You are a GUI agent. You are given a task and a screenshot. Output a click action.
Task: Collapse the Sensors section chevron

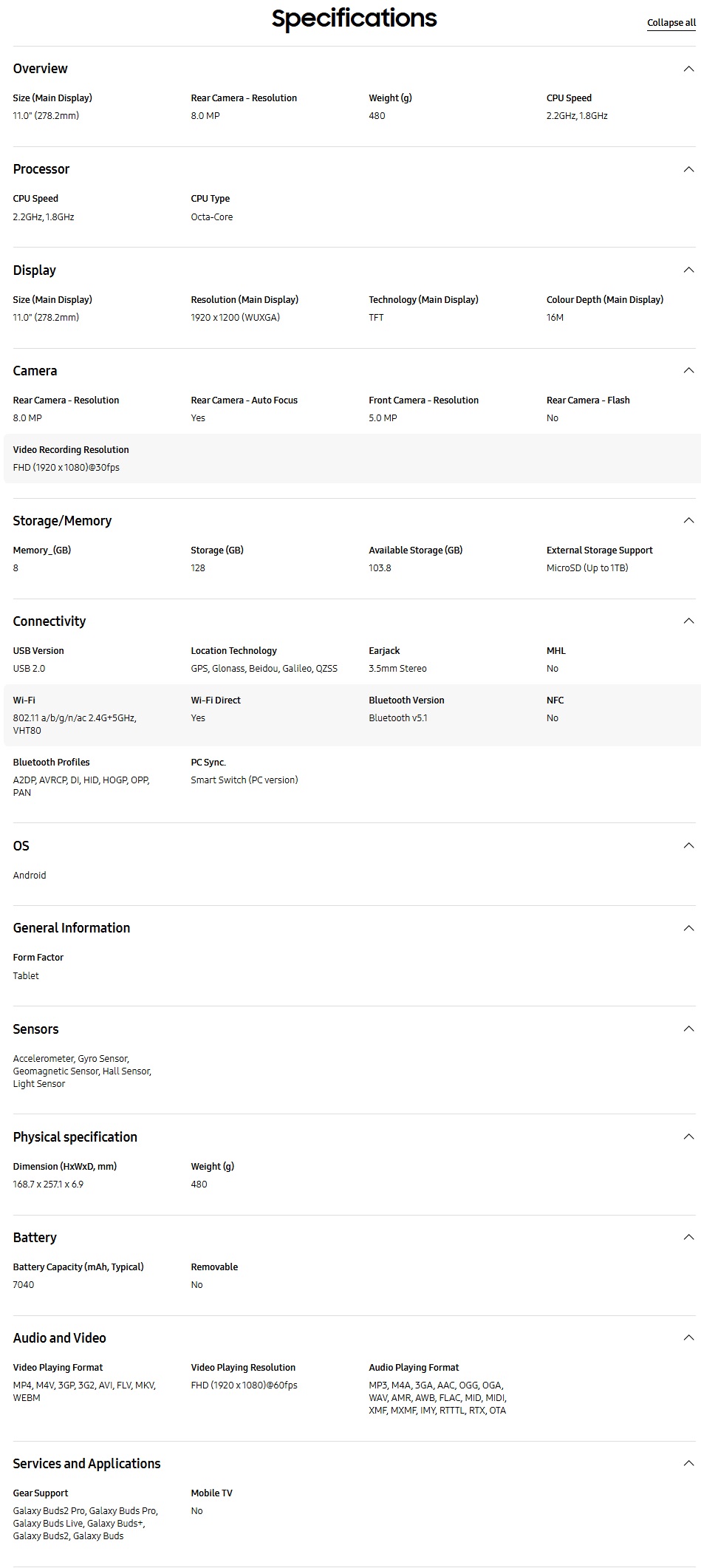tap(688, 1029)
